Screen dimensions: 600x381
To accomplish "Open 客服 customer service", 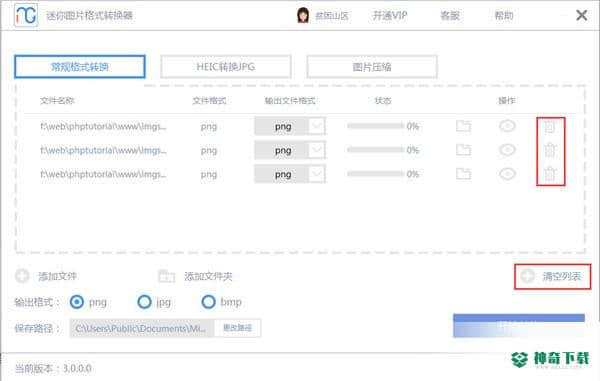I will coord(450,15).
